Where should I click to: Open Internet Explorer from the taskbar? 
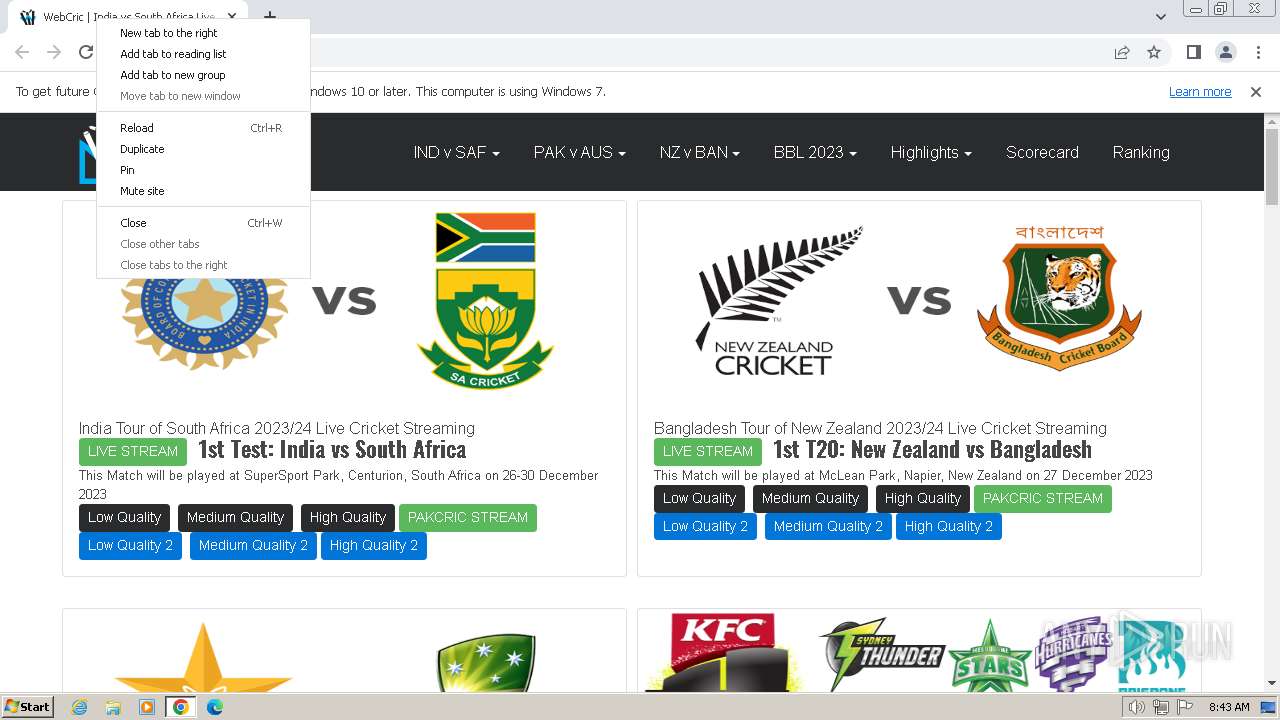point(79,707)
